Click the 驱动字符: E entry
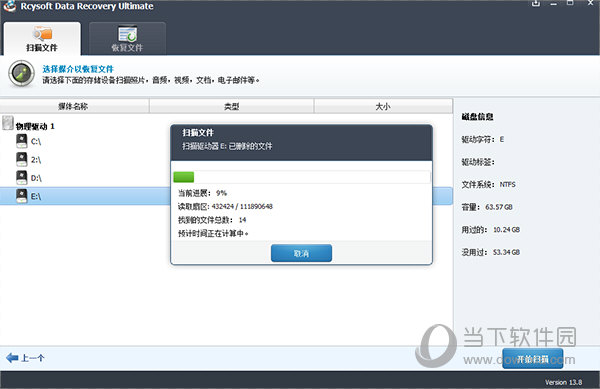The width and height of the screenshot is (600, 389). coord(483,139)
